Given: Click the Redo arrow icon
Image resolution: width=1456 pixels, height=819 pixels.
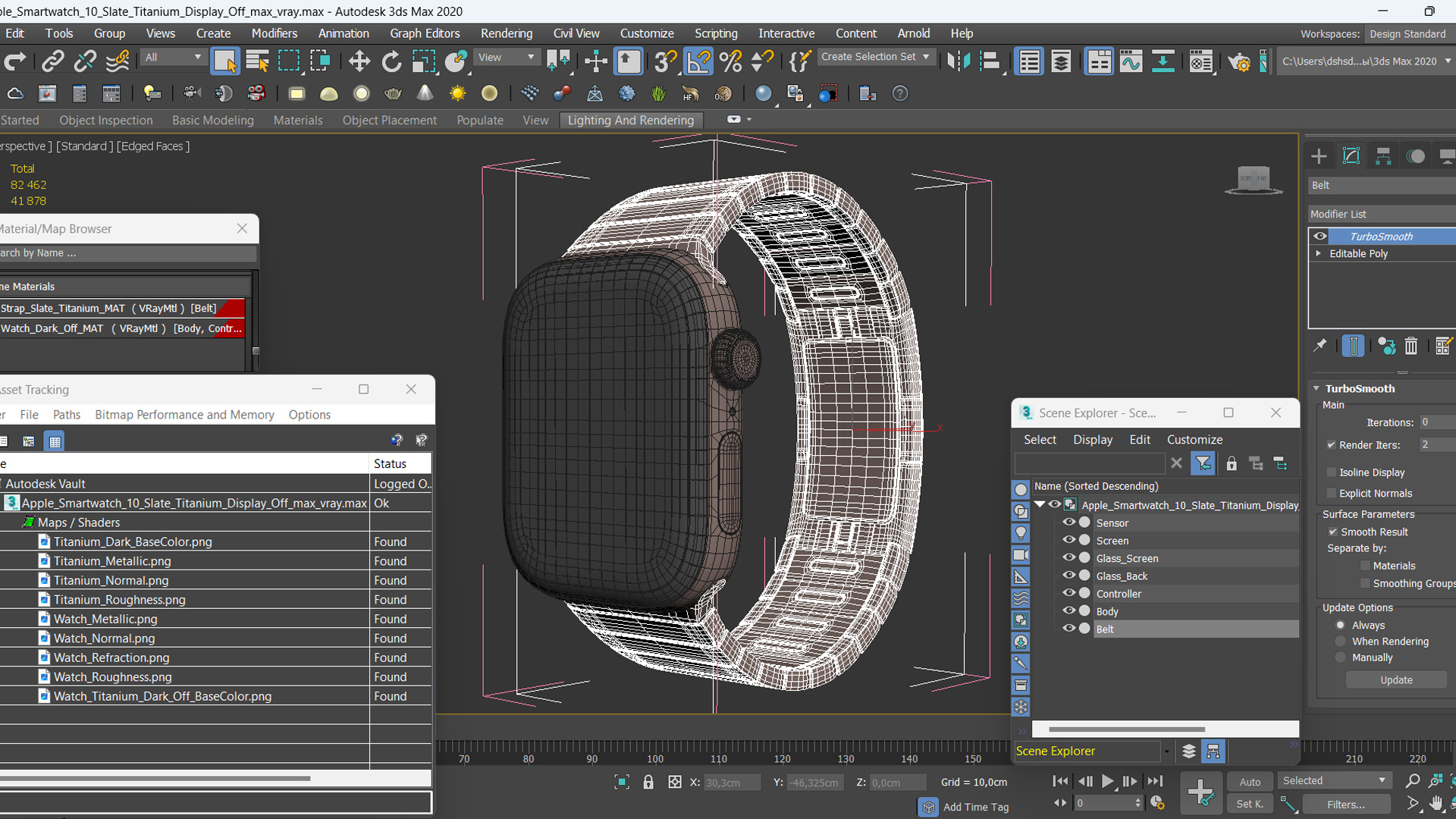Looking at the screenshot, I should (x=15, y=61).
